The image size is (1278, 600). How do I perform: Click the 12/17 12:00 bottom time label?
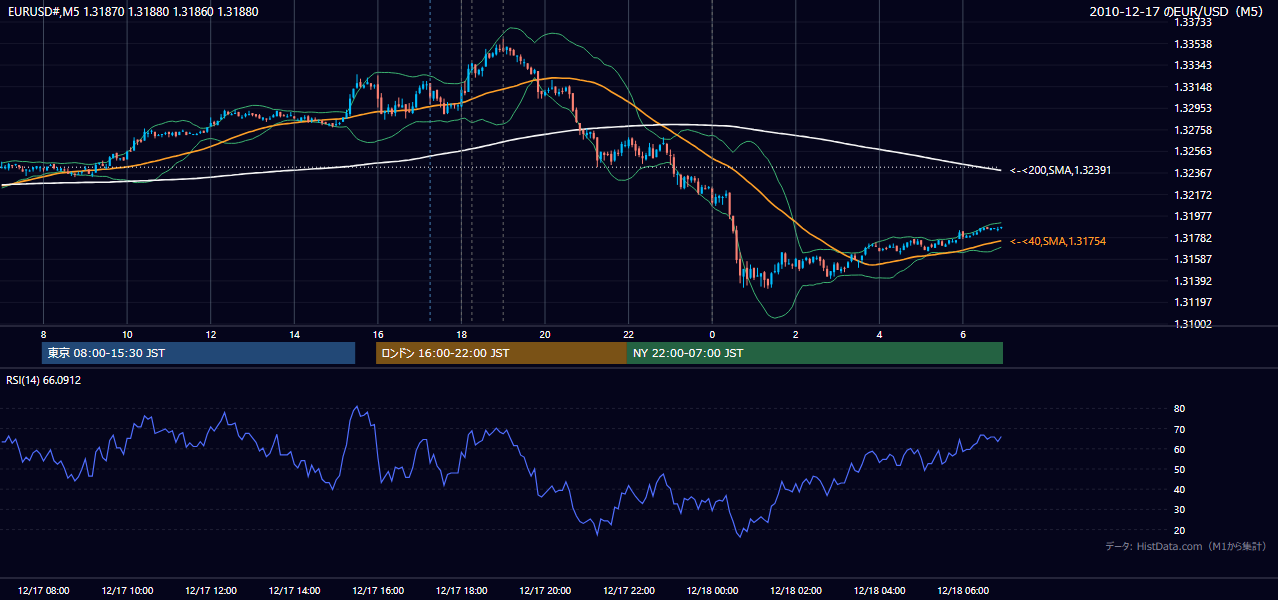click(x=210, y=591)
